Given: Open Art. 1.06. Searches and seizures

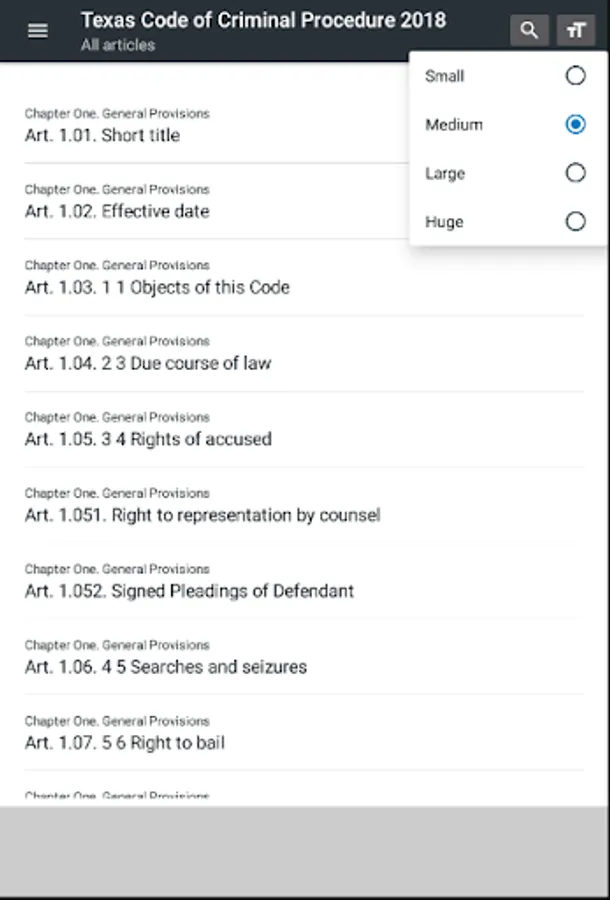Looking at the screenshot, I should point(166,667).
